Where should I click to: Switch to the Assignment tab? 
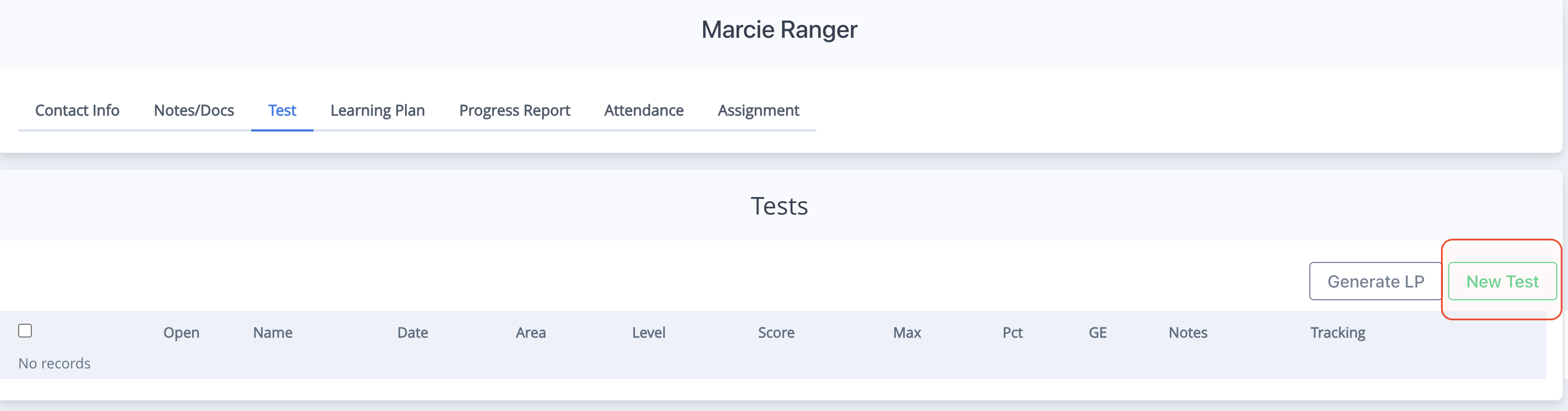(758, 110)
